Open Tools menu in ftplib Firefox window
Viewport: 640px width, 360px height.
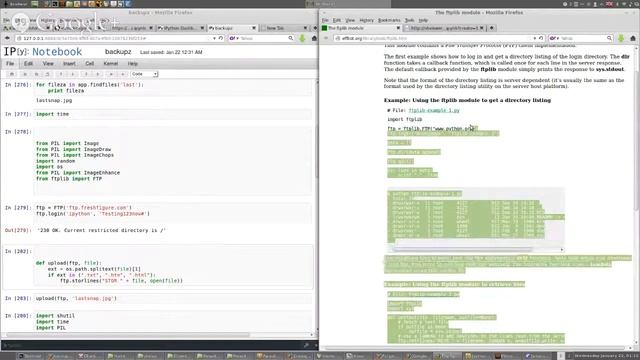(x=409, y=20)
